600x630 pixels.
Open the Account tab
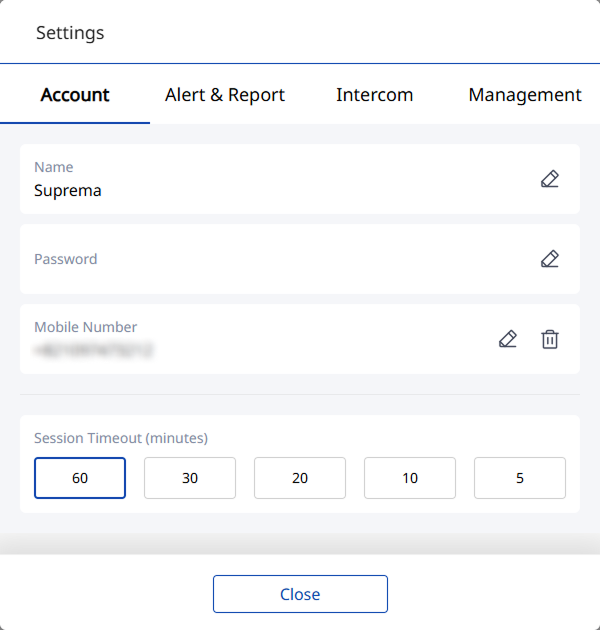tap(75, 96)
